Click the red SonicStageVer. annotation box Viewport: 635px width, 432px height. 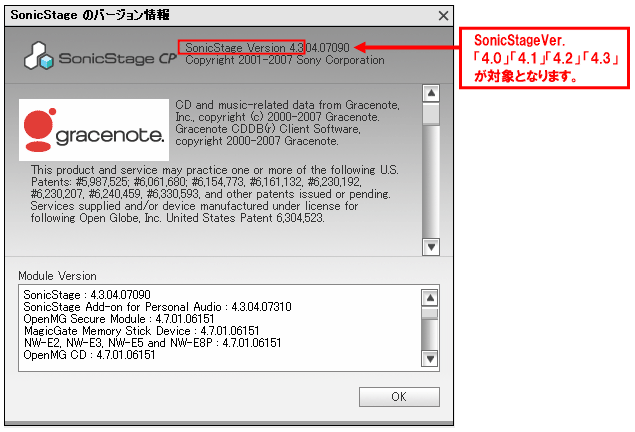click(546, 59)
